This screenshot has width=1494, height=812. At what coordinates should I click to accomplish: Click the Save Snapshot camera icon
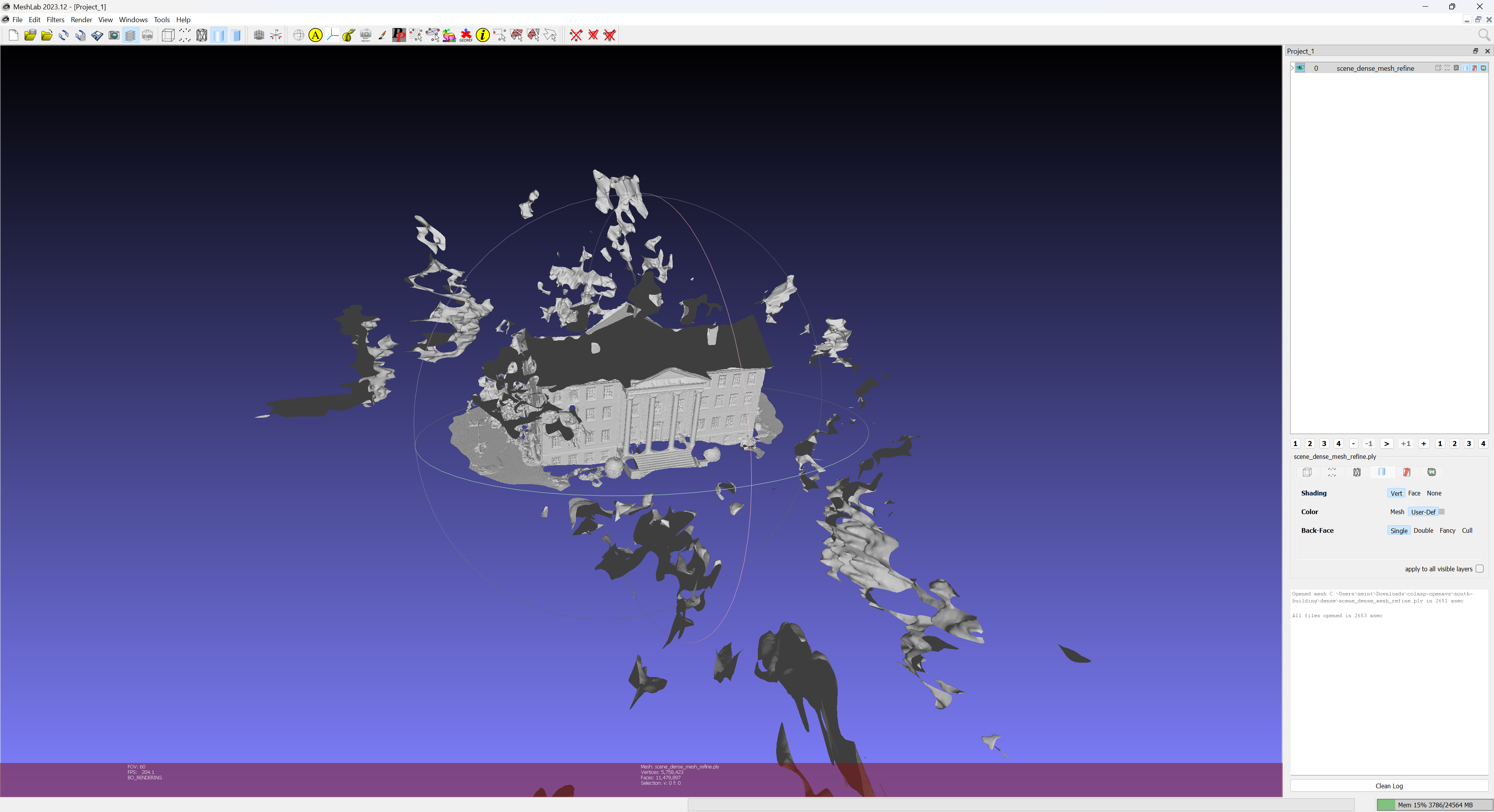[114, 35]
